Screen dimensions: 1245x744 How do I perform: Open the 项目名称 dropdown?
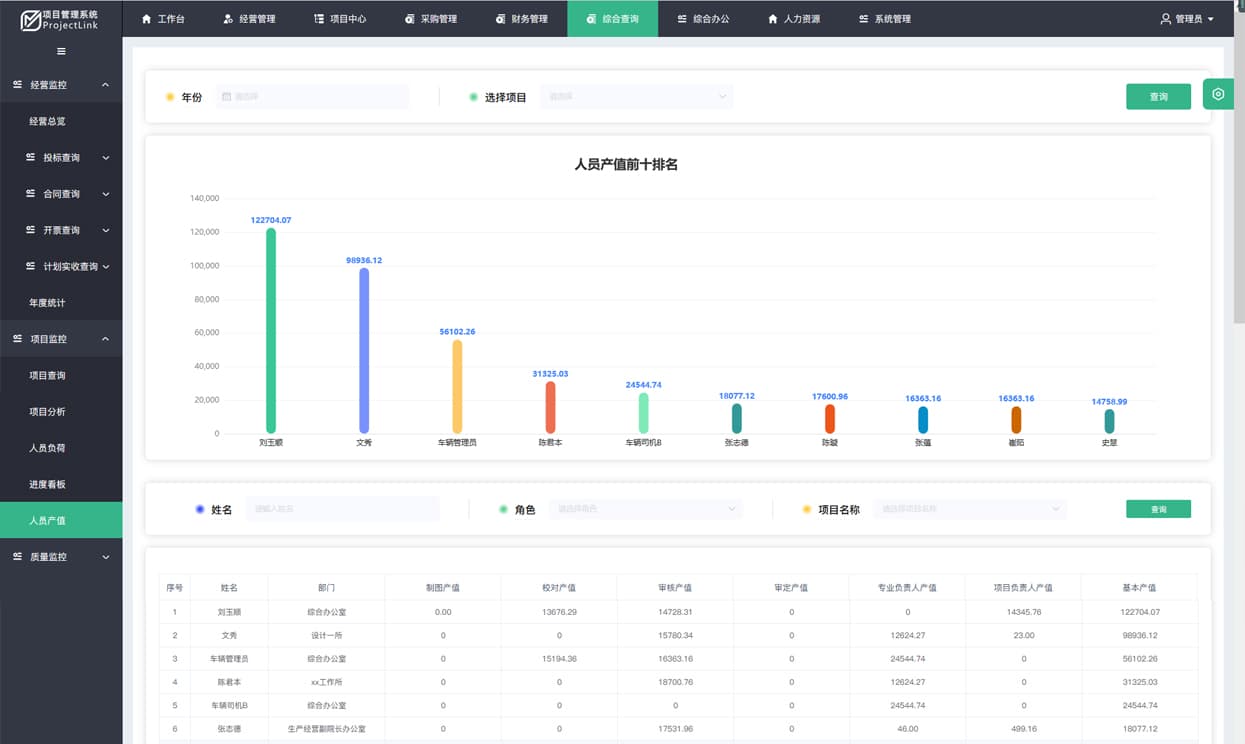tap(969, 509)
